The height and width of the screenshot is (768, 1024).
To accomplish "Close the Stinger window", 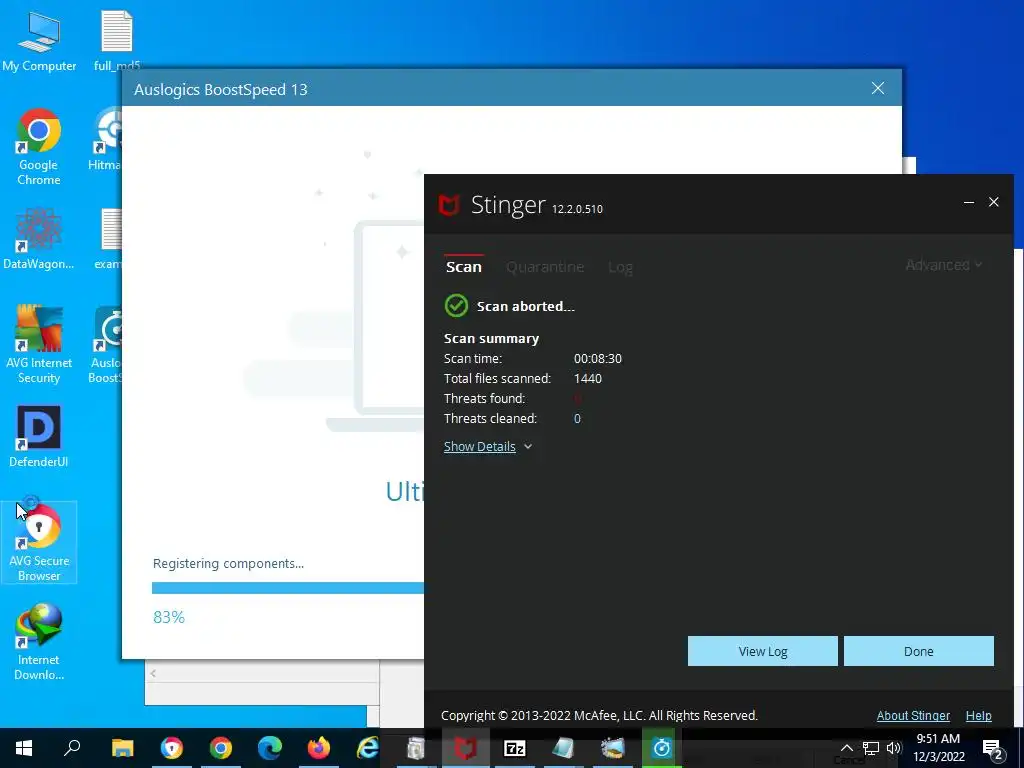I will coord(993,202).
